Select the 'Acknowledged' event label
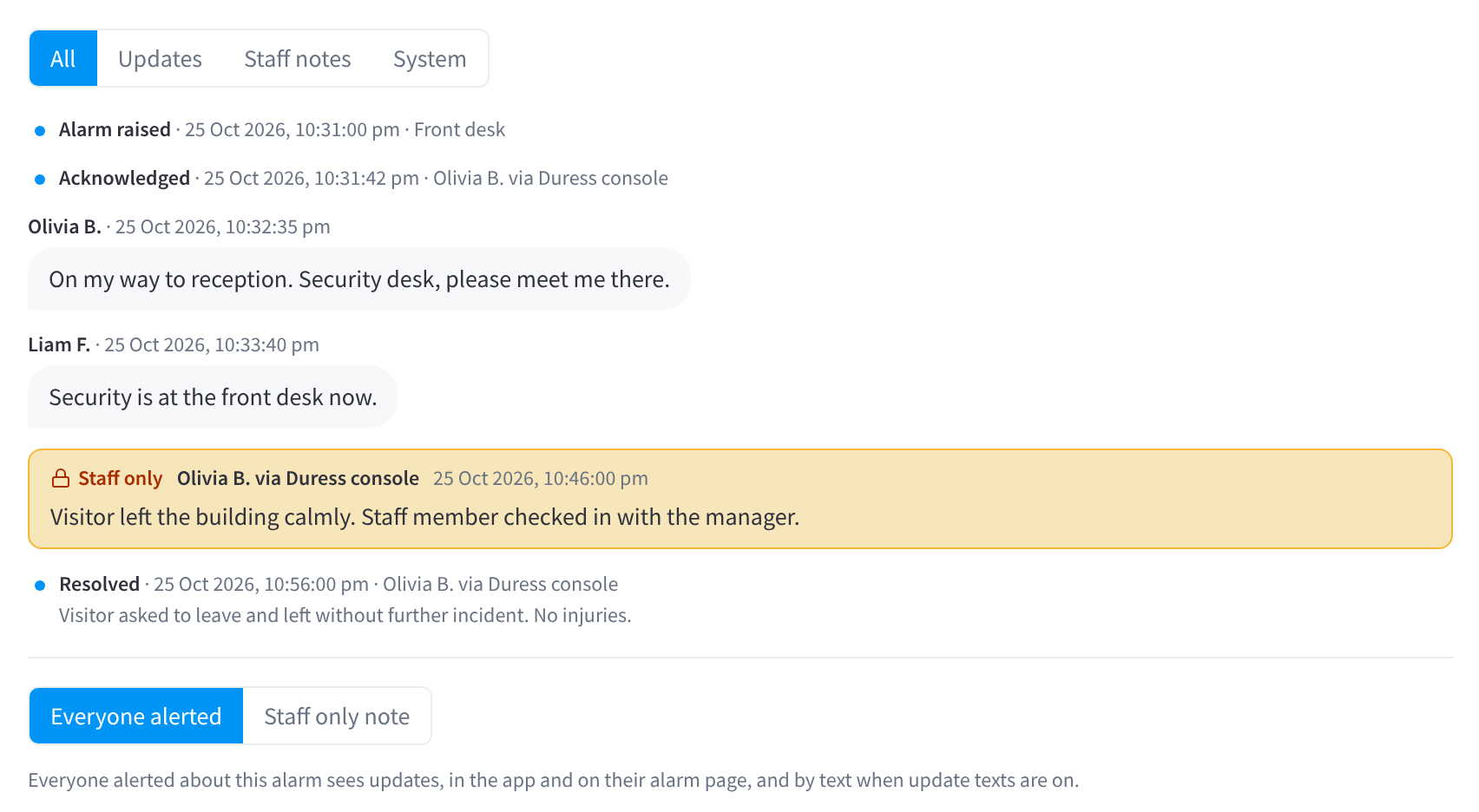Screen dimensions: 1479x812 coord(124,179)
